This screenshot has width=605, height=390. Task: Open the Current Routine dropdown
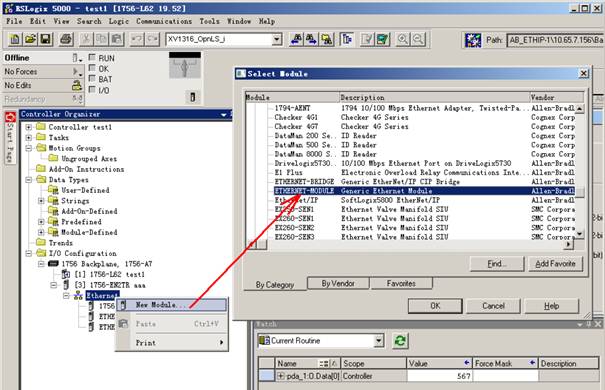click(x=379, y=341)
